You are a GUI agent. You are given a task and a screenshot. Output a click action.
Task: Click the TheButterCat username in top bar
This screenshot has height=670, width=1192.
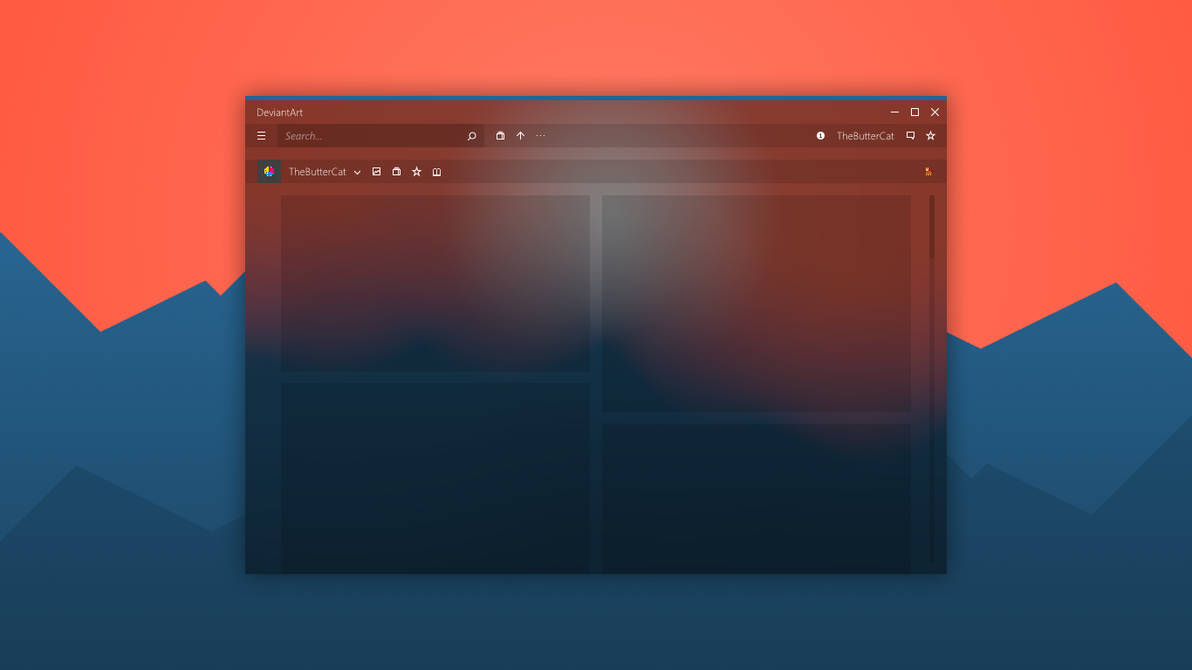coord(865,135)
